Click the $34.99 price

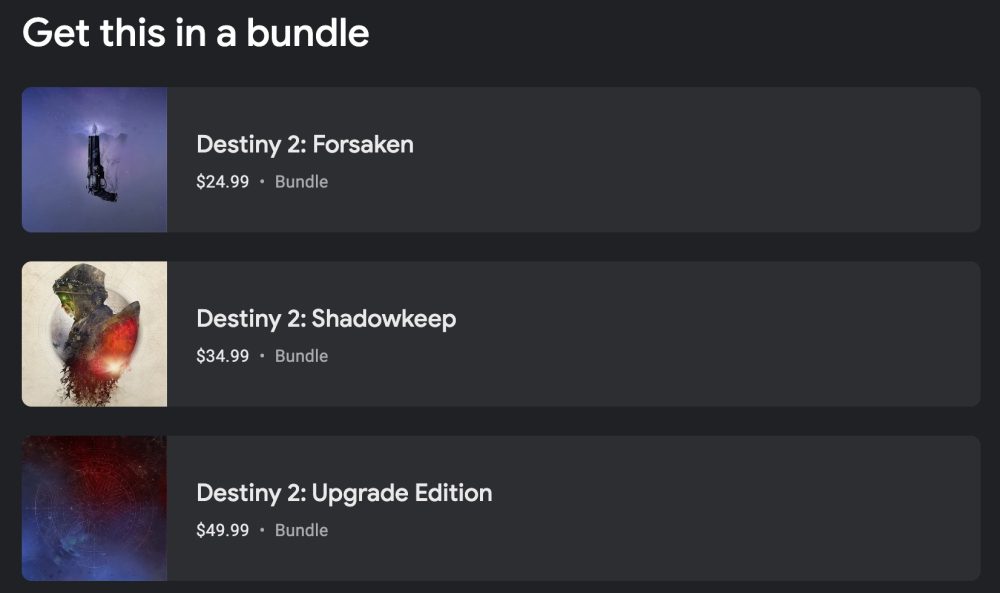[222, 356]
